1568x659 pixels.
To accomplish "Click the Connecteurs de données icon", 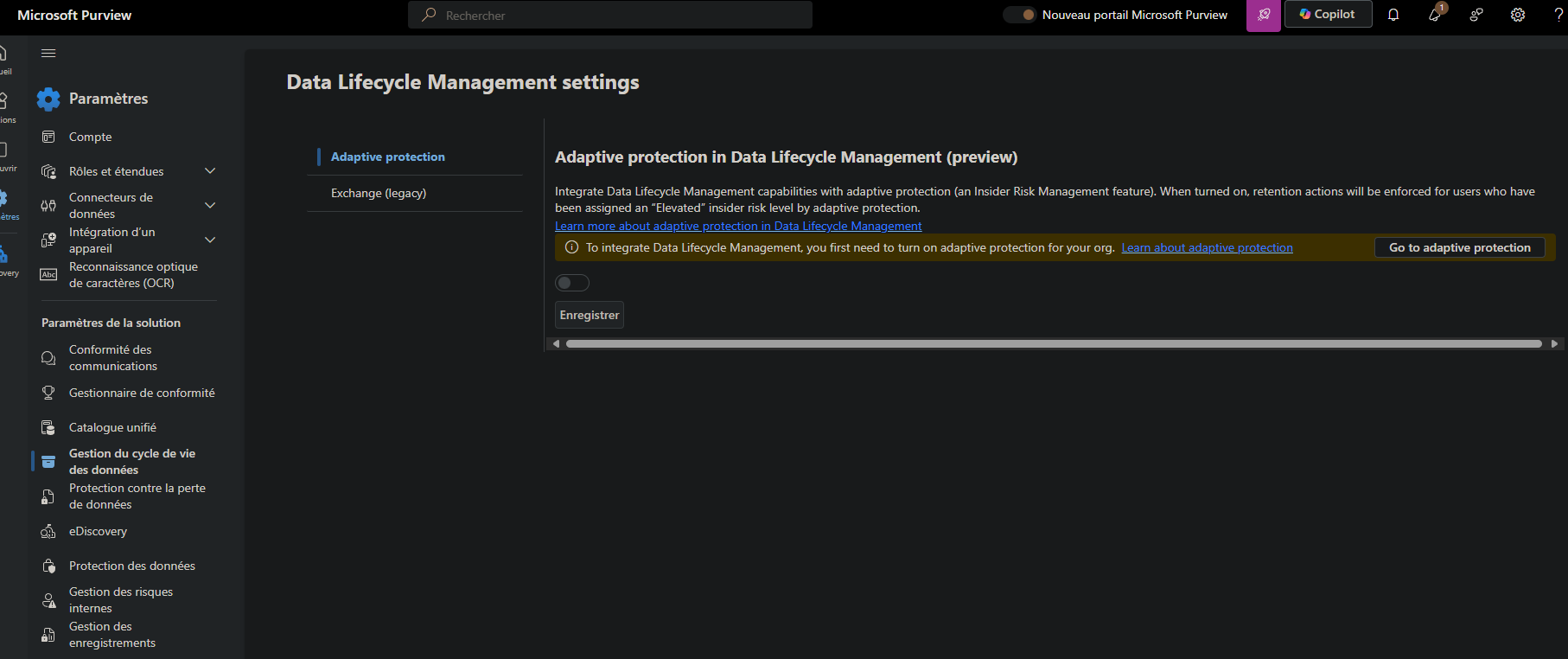I will [48, 206].
